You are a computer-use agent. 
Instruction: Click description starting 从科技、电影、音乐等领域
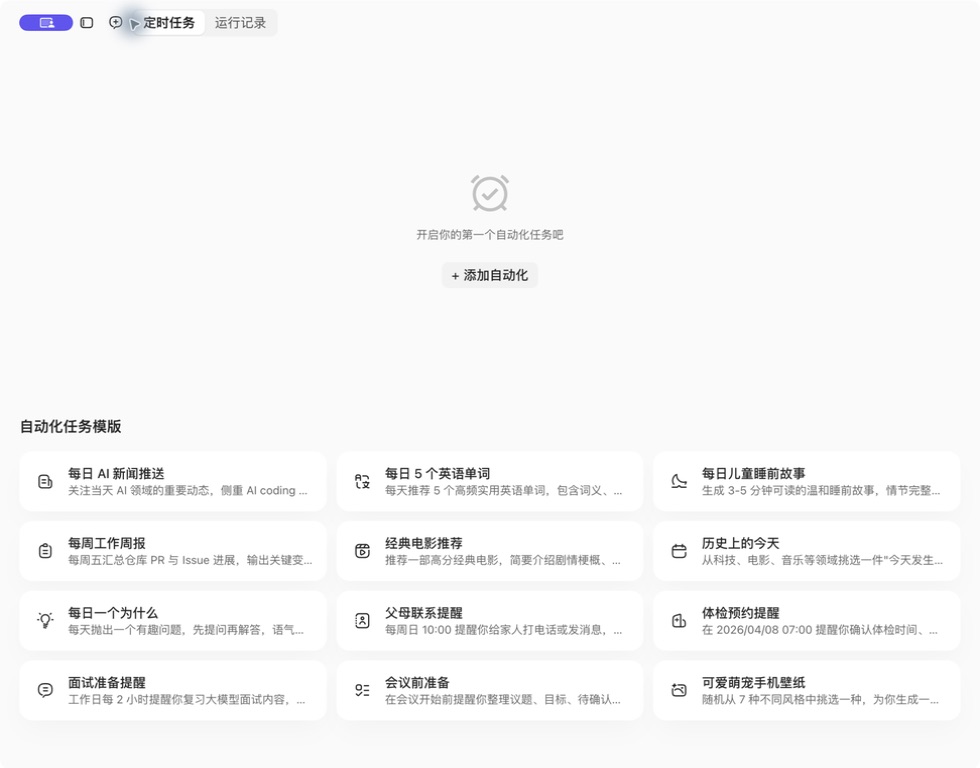click(x=822, y=560)
